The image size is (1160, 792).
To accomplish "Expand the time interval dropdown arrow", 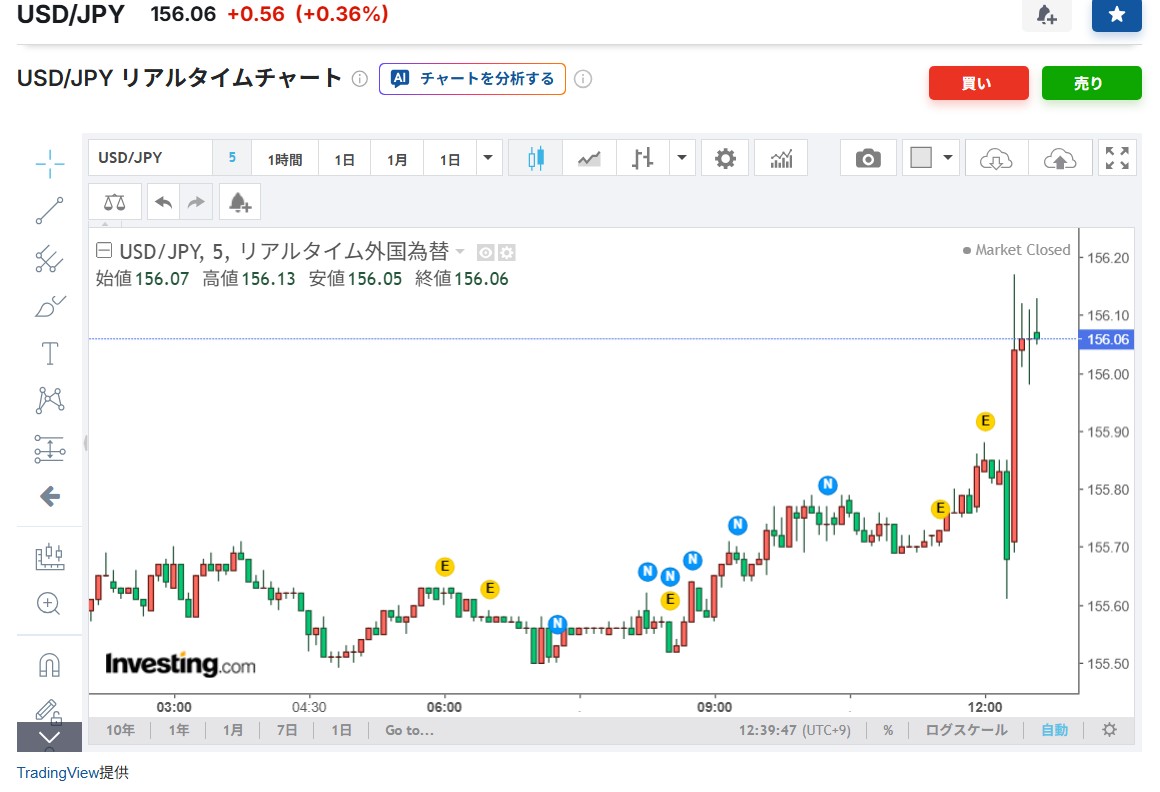I will (488, 158).
